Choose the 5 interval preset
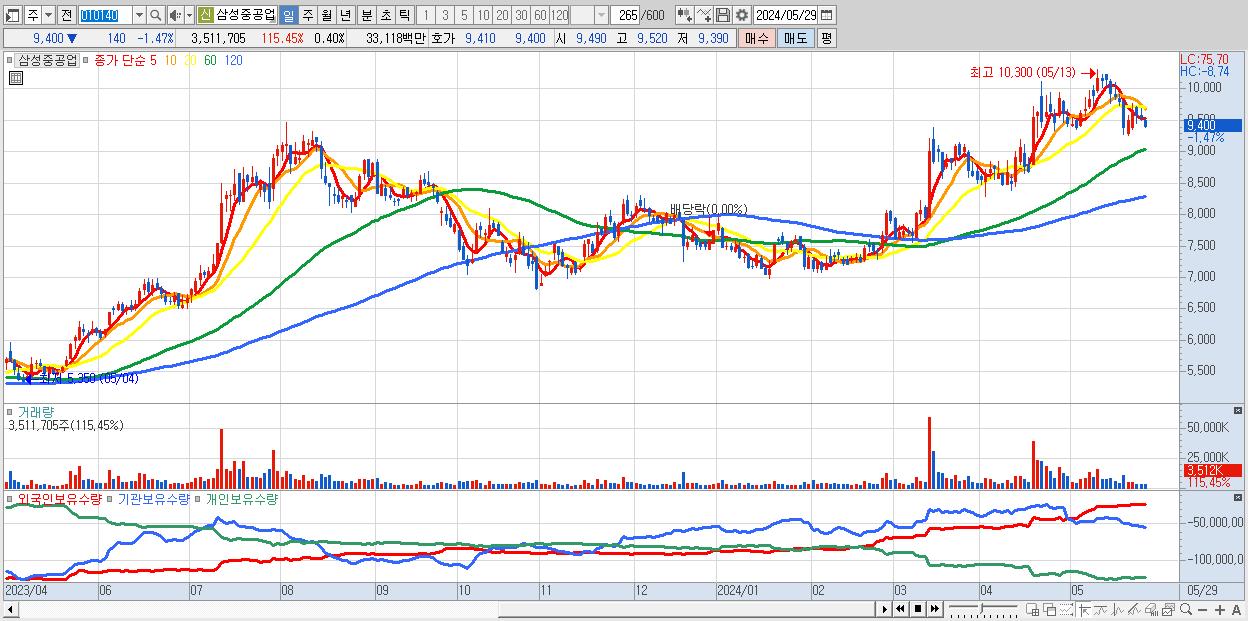 point(464,15)
